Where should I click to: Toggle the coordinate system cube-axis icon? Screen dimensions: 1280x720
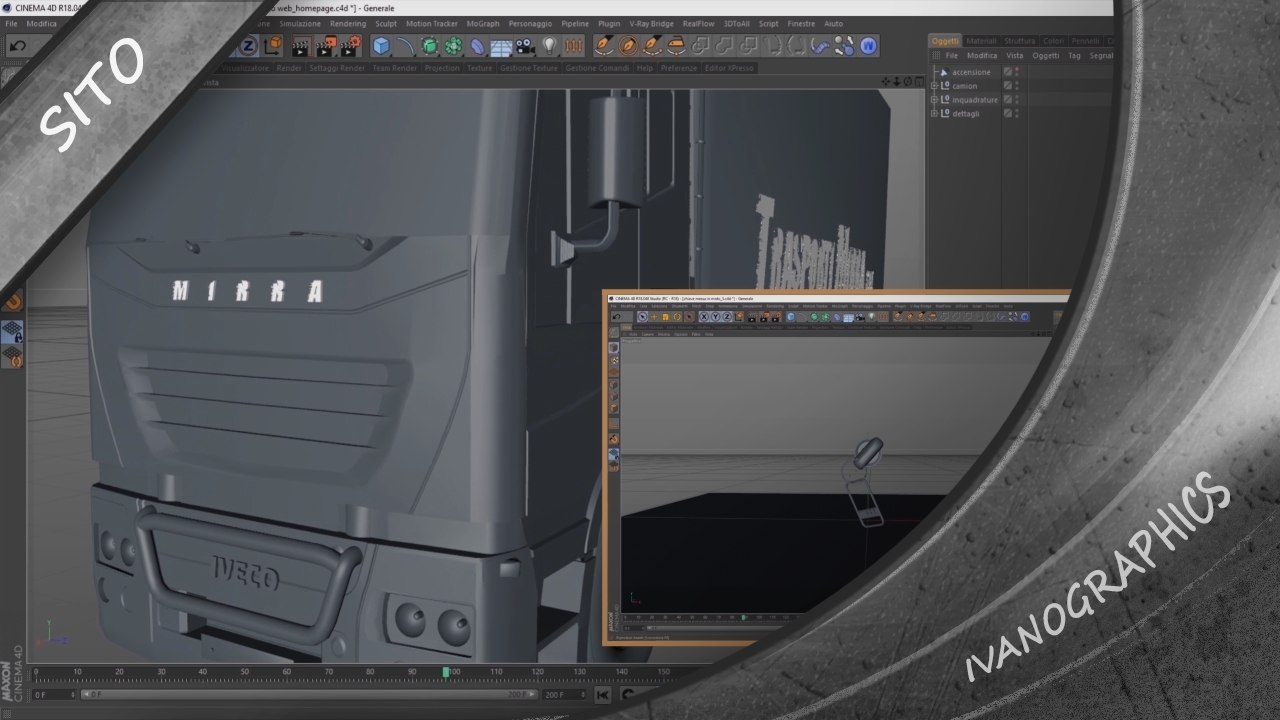[273, 46]
